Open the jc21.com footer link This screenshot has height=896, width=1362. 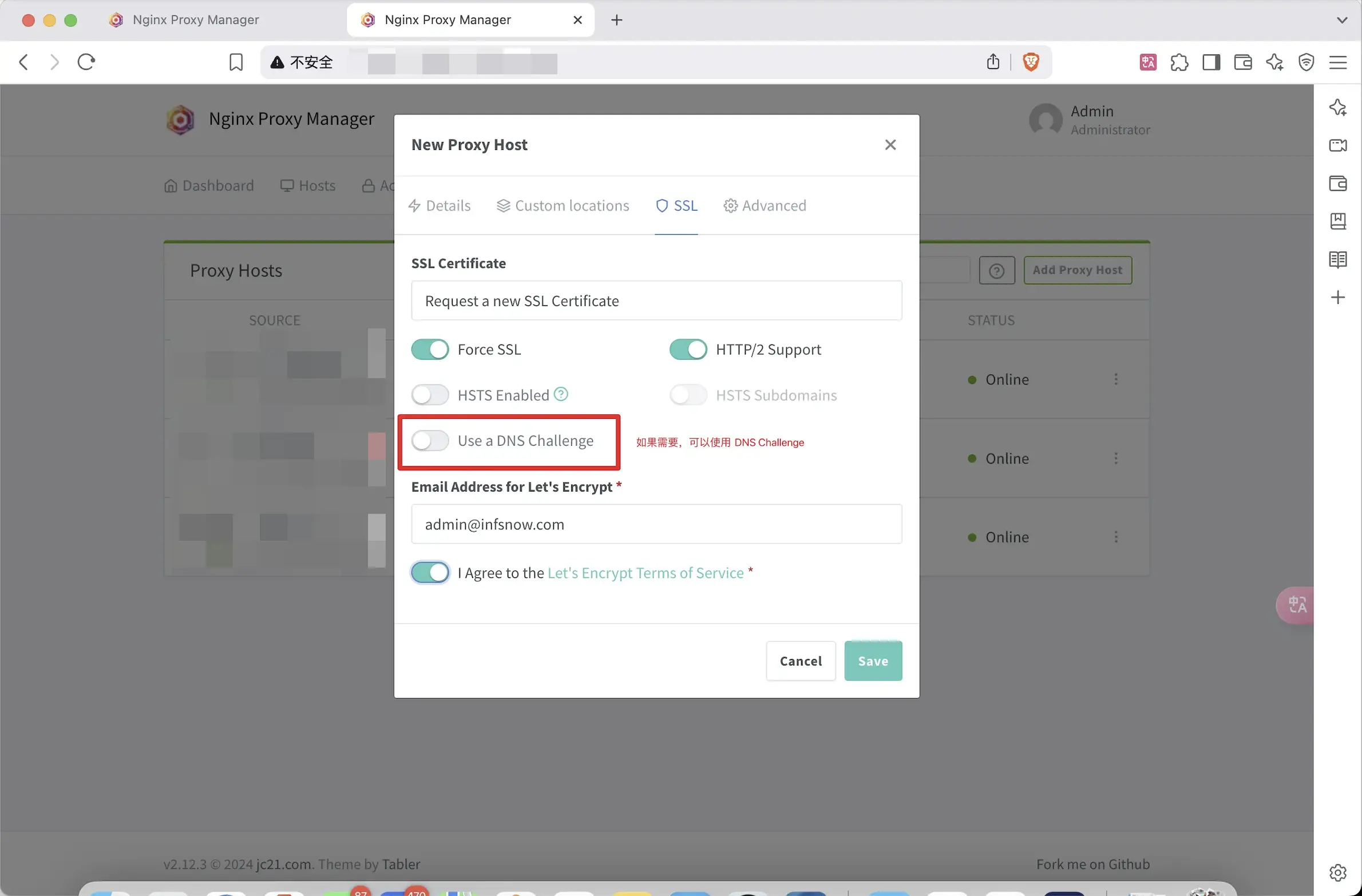click(284, 864)
